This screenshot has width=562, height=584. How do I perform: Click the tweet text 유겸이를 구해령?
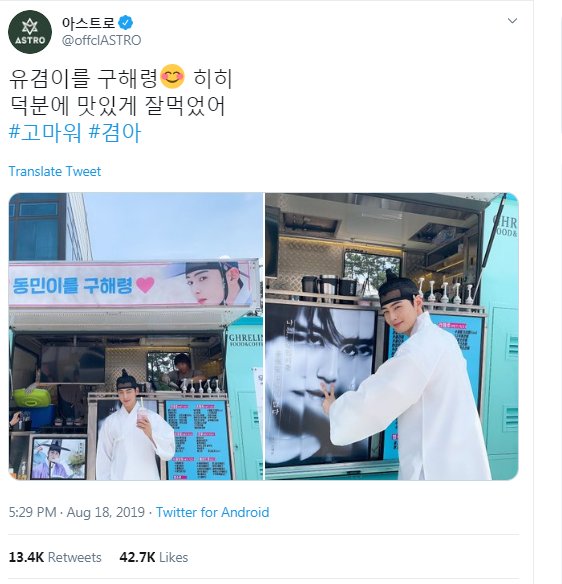(83, 79)
